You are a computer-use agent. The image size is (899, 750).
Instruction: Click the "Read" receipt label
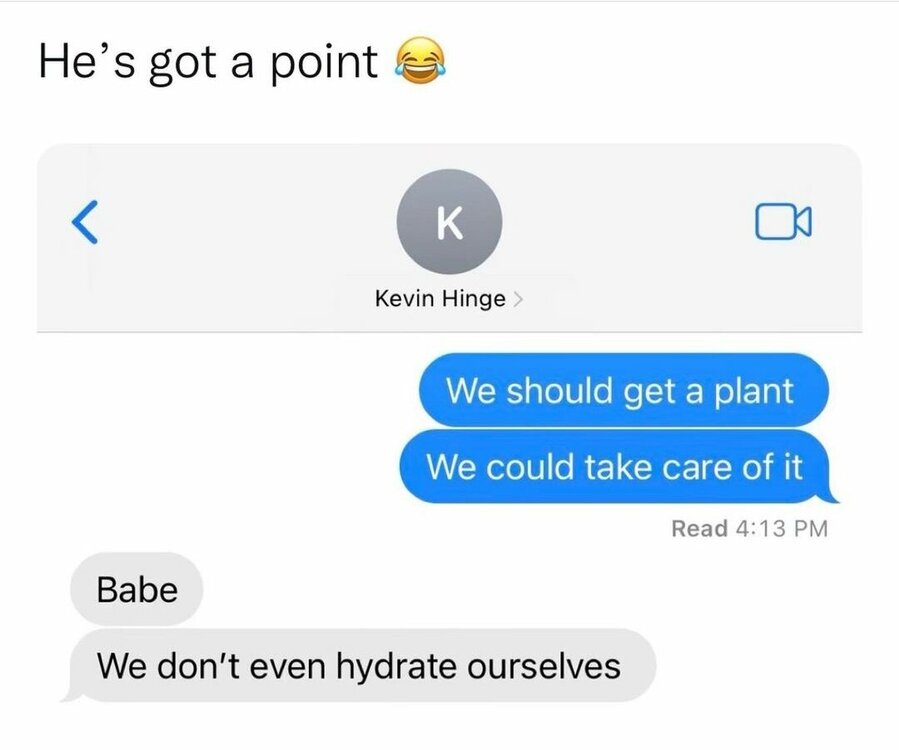[x=699, y=528]
